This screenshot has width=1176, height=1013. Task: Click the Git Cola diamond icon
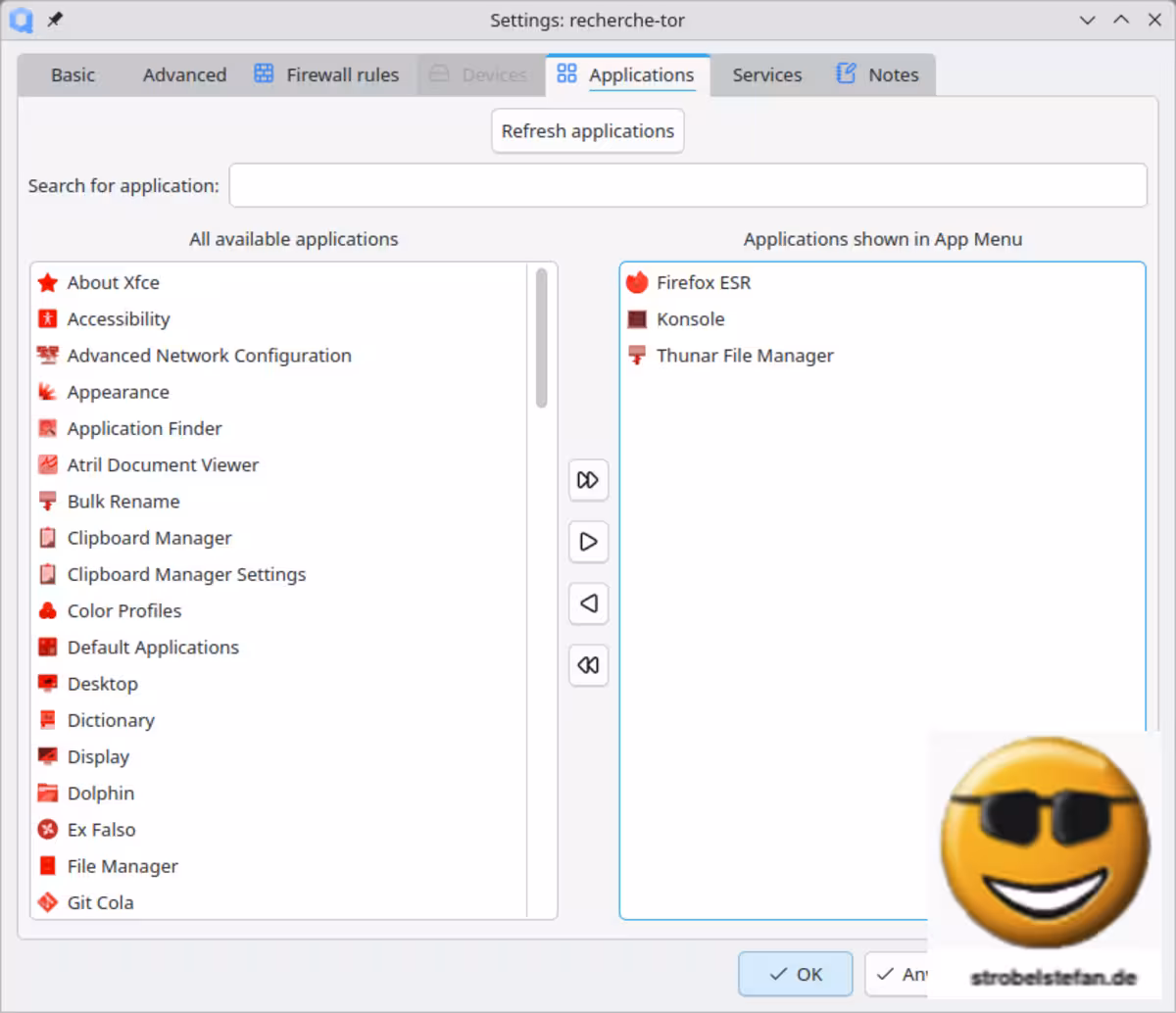[x=48, y=901]
